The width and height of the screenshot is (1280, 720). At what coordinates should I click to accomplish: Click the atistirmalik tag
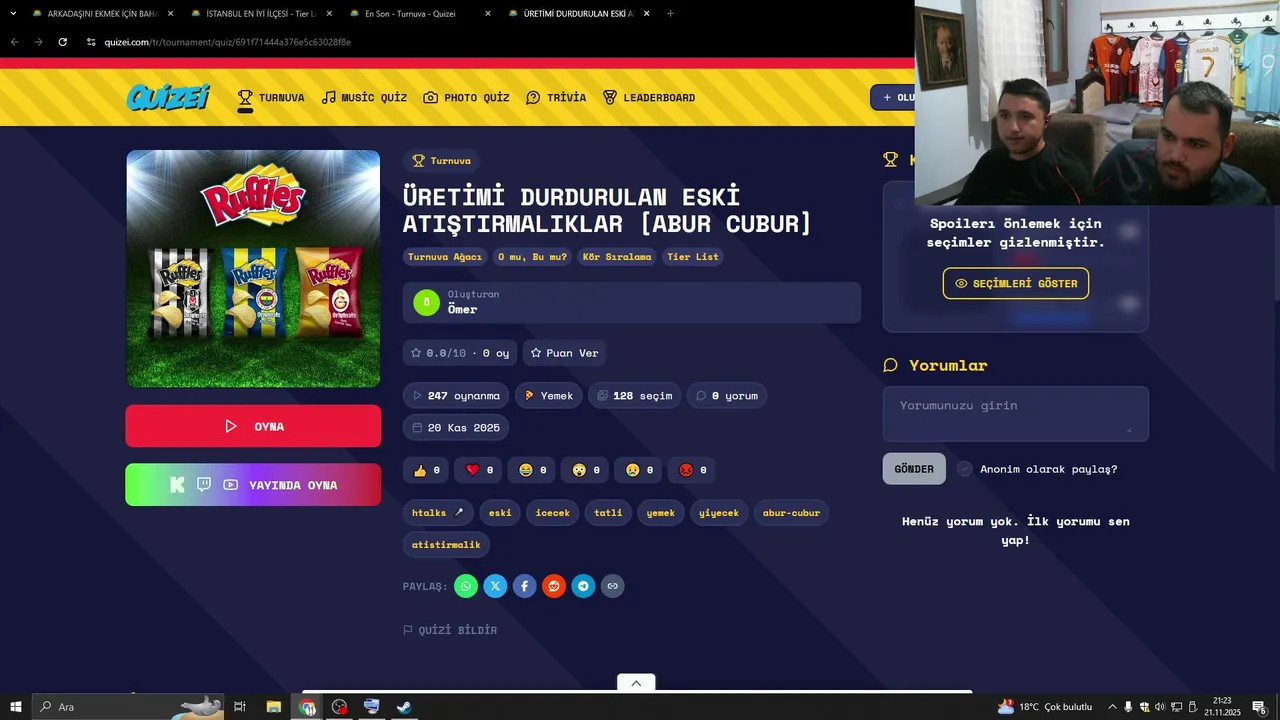446,545
